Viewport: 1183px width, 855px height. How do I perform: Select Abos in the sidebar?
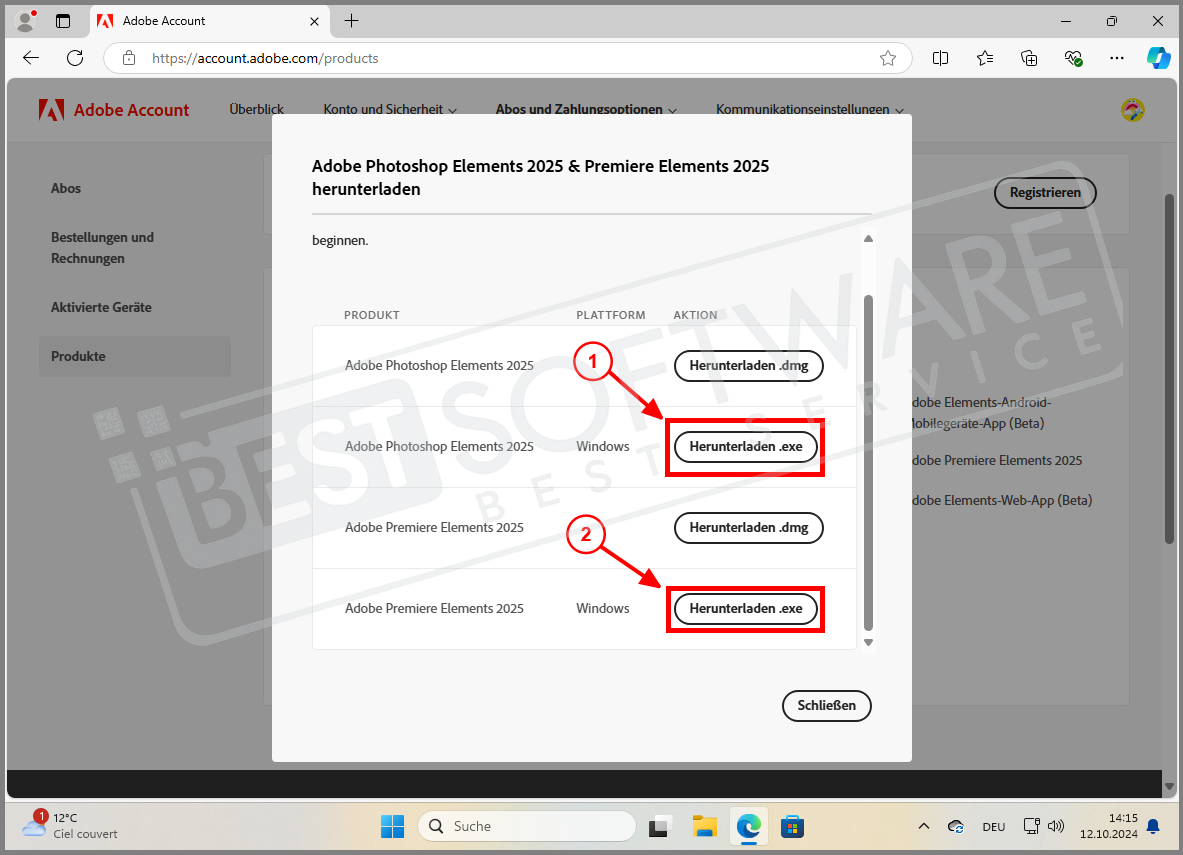[x=66, y=189]
